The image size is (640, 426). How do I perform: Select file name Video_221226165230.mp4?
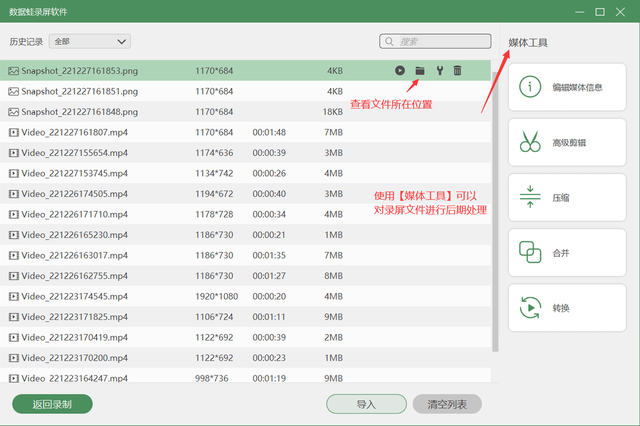coord(75,235)
